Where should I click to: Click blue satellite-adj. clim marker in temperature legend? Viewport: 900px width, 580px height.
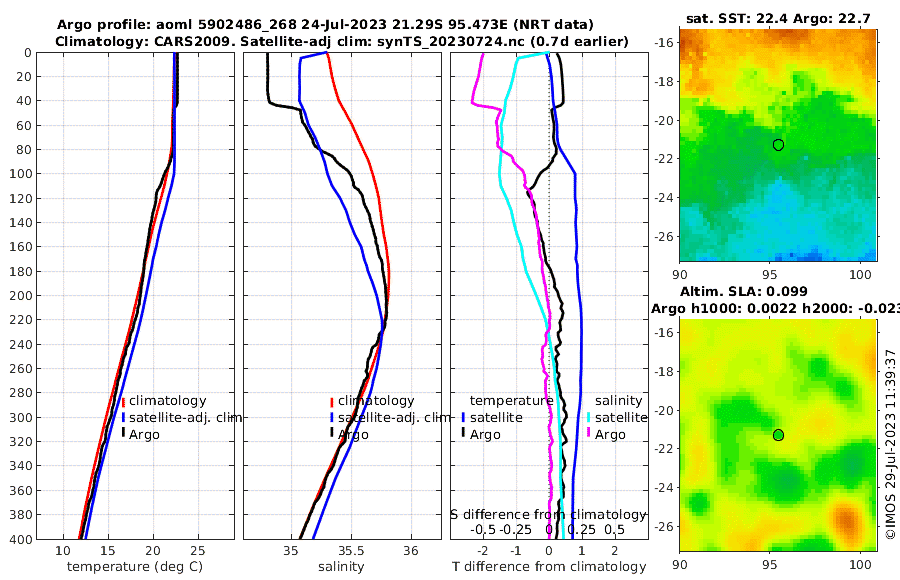pos(123,417)
